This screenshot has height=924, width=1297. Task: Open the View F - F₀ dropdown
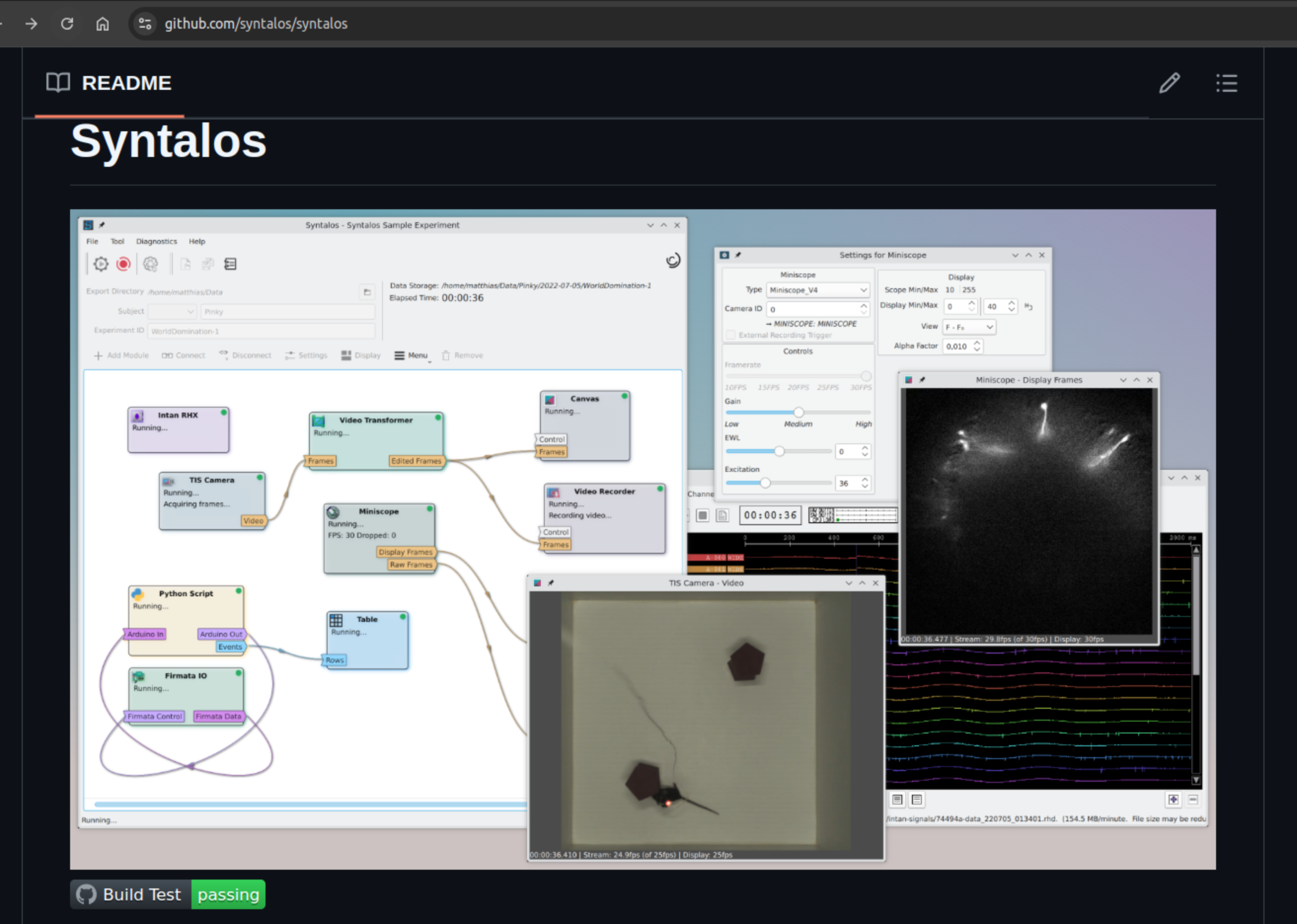point(969,327)
